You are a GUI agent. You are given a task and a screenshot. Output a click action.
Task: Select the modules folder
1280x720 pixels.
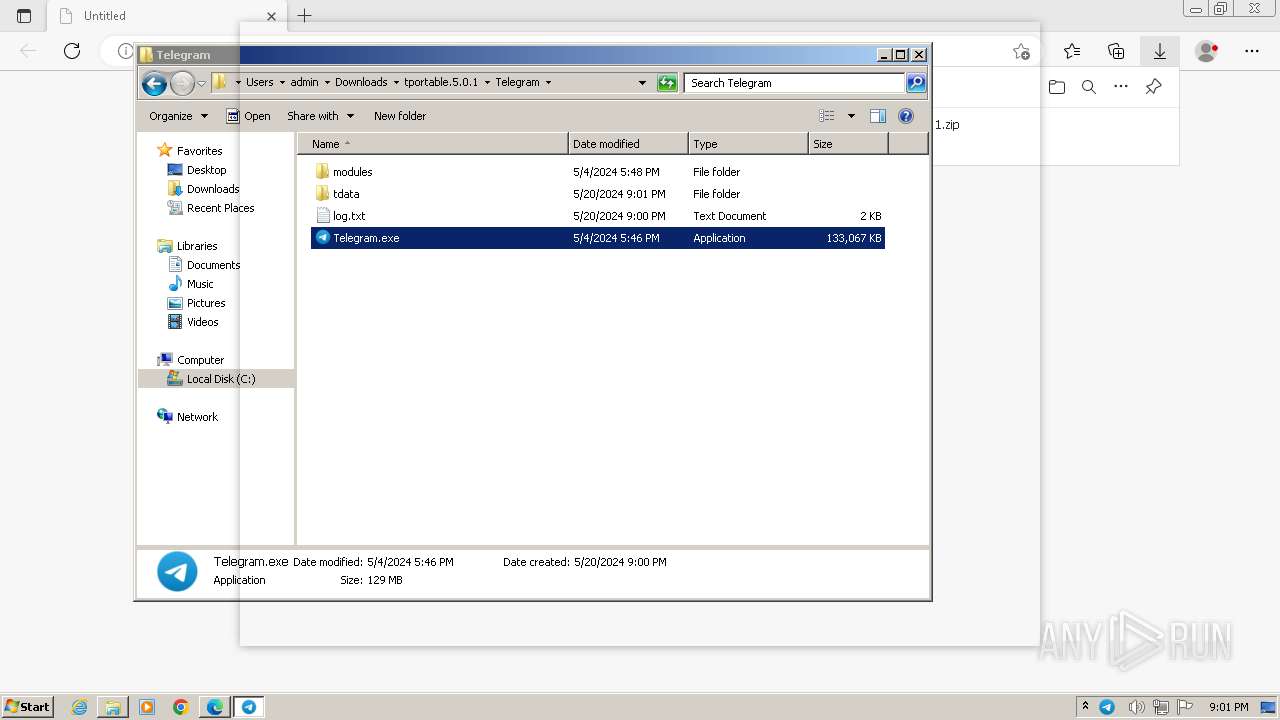tap(598, 172)
